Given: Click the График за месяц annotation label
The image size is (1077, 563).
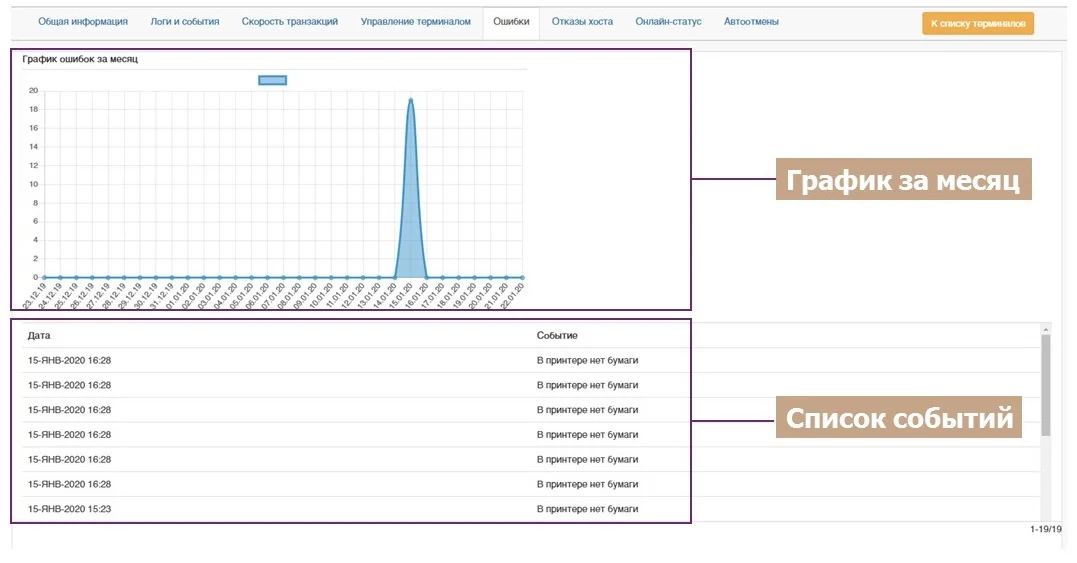Looking at the screenshot, I should point(903,181).
